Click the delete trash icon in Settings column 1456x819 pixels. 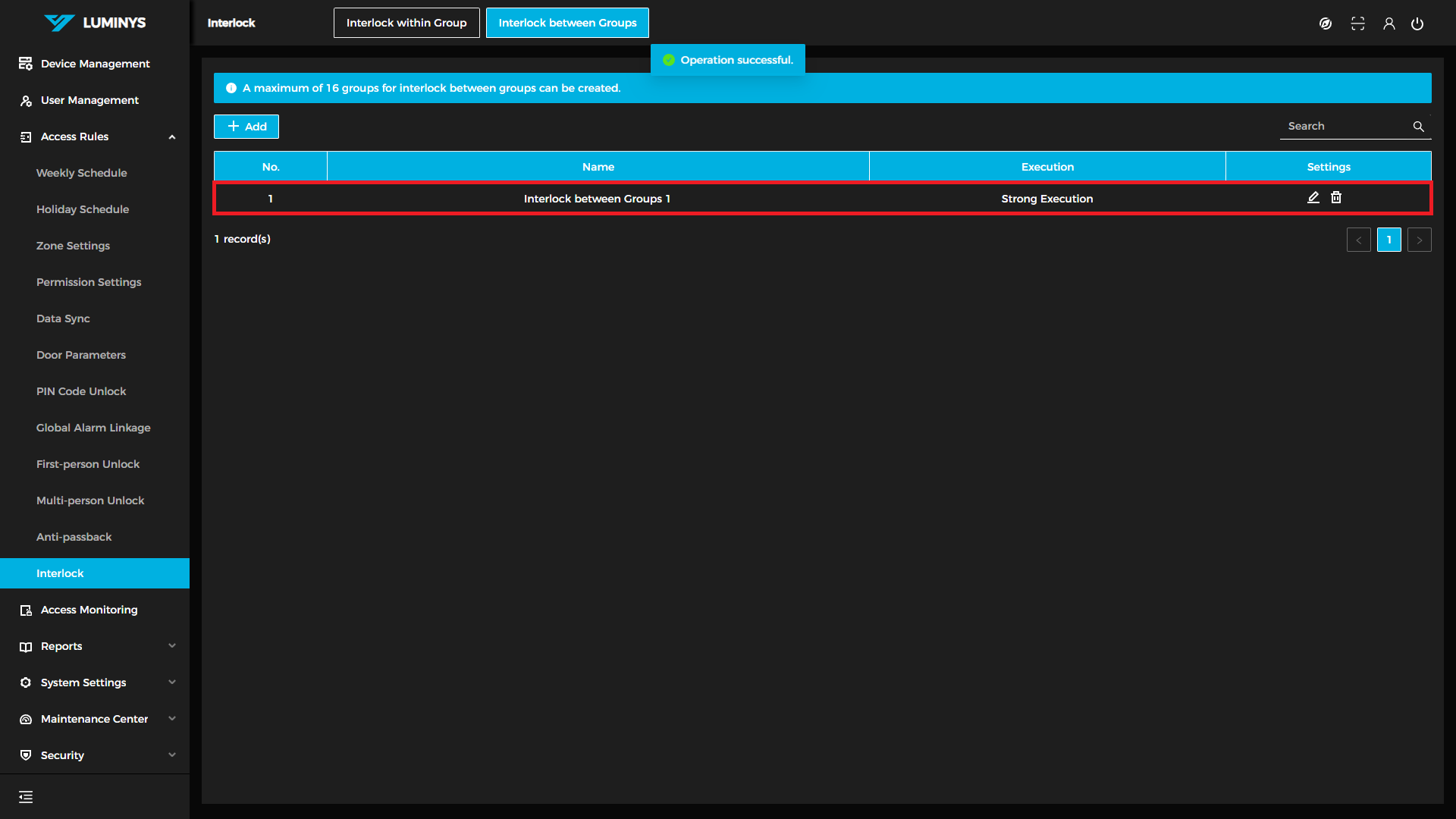[1336, 198]
